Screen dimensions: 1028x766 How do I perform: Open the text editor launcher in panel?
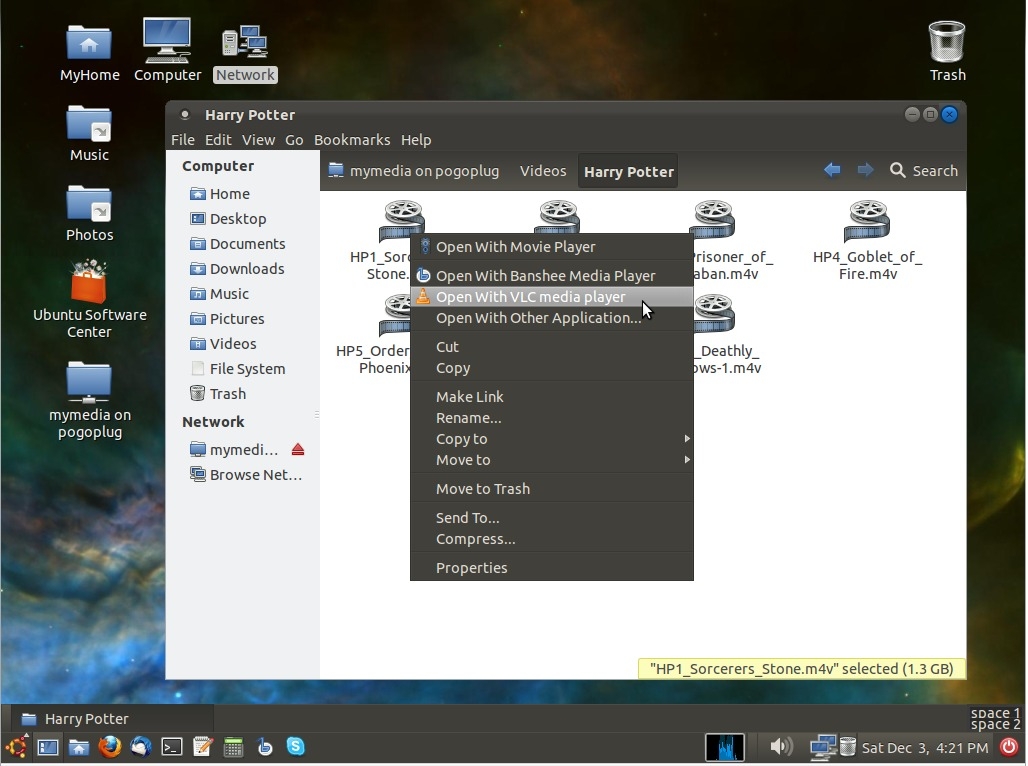tap(203, 746)
